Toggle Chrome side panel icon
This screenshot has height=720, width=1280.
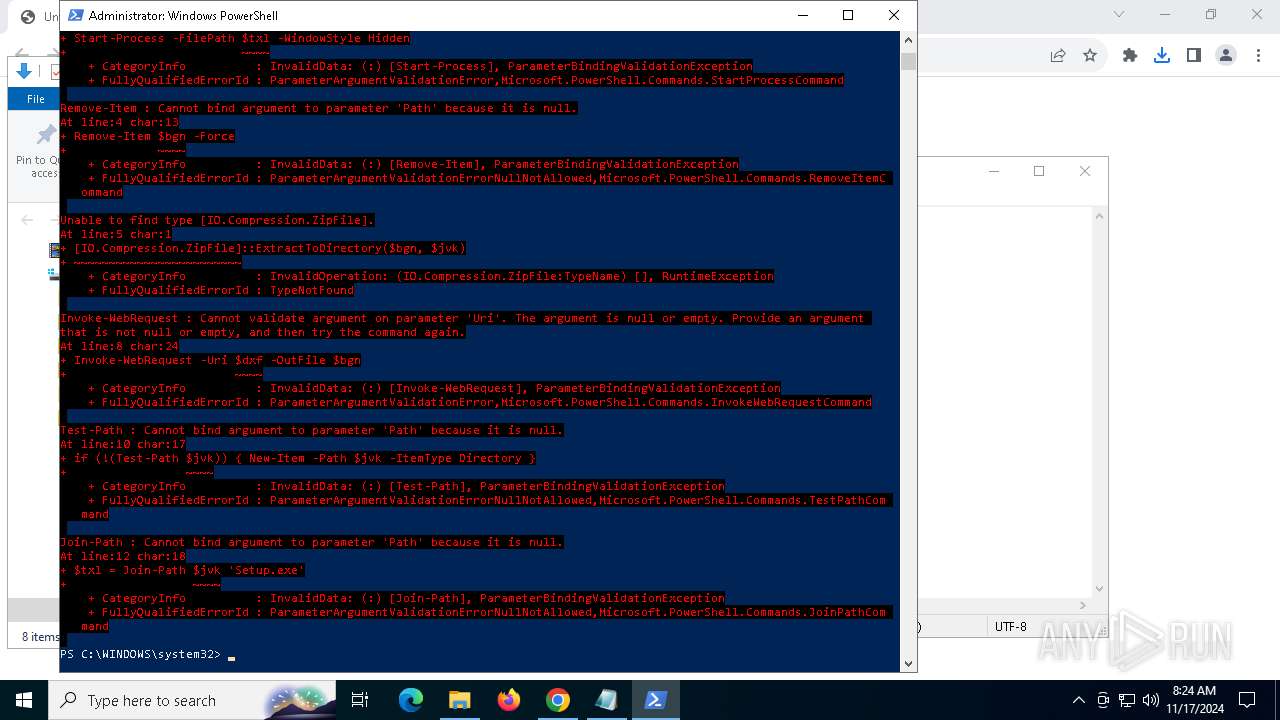1194,56
